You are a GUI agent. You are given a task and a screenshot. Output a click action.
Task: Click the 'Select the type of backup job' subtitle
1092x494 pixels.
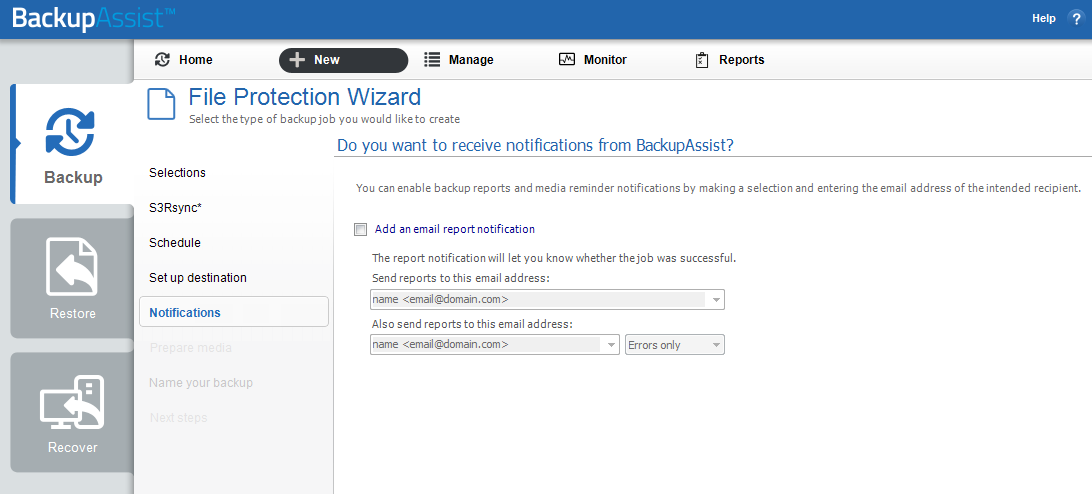click(325, 119)
